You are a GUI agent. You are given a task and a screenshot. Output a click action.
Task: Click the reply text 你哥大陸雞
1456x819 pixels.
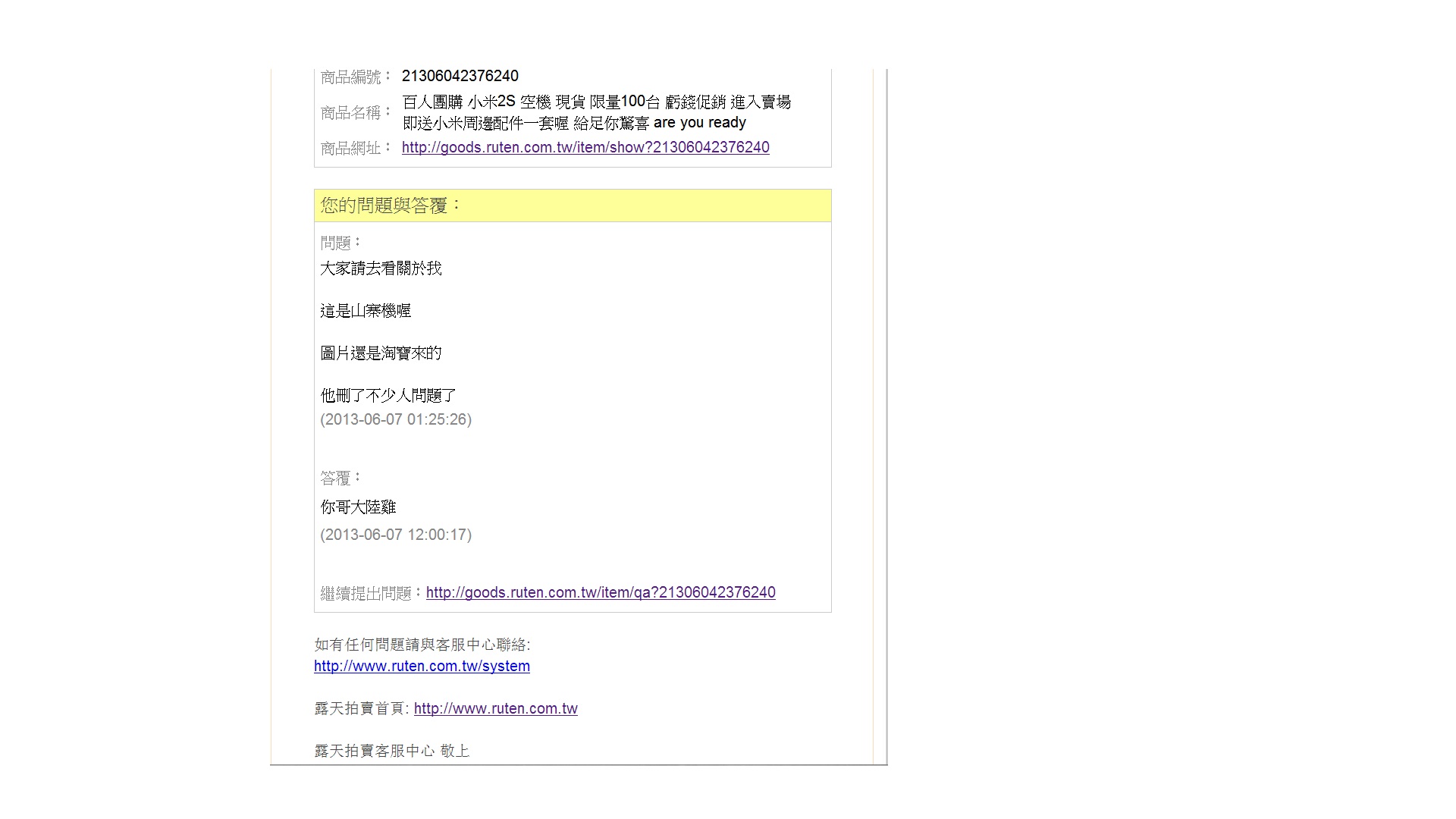(x=358, y=507)
